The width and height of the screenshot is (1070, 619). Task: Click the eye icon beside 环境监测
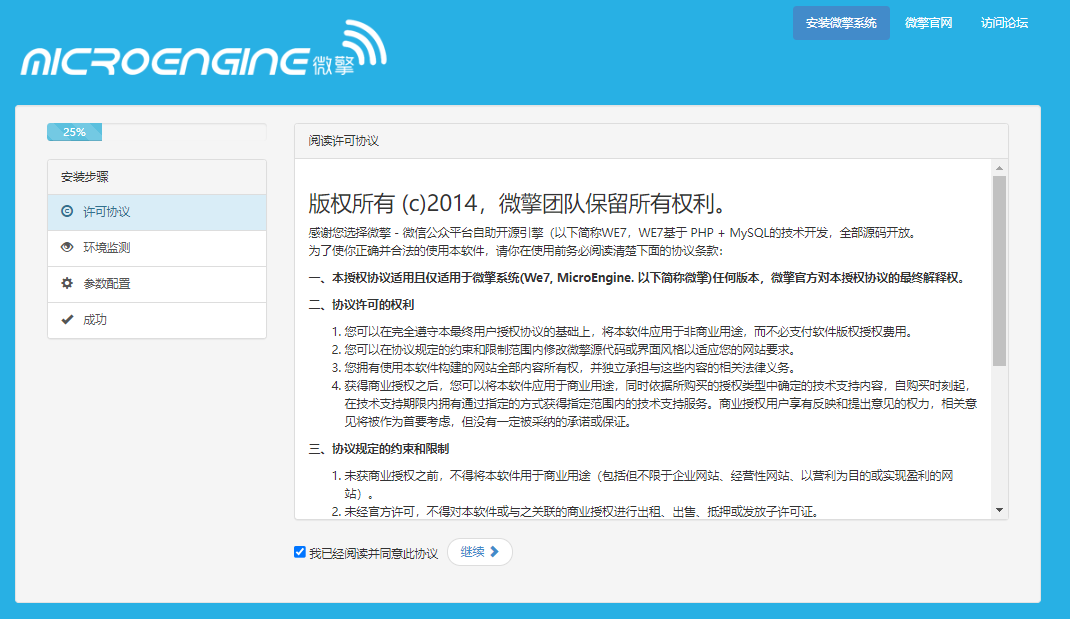click(x=67, y=248)
